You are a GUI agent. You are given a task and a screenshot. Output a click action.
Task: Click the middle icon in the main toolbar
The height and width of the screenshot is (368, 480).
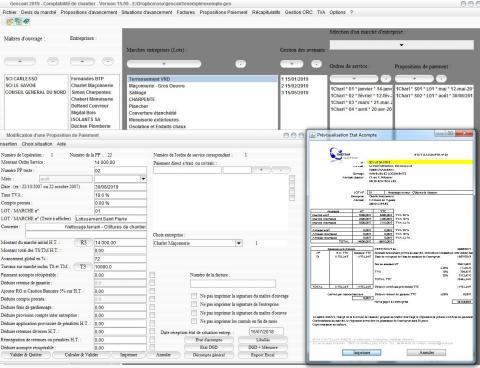click(18, 22)
